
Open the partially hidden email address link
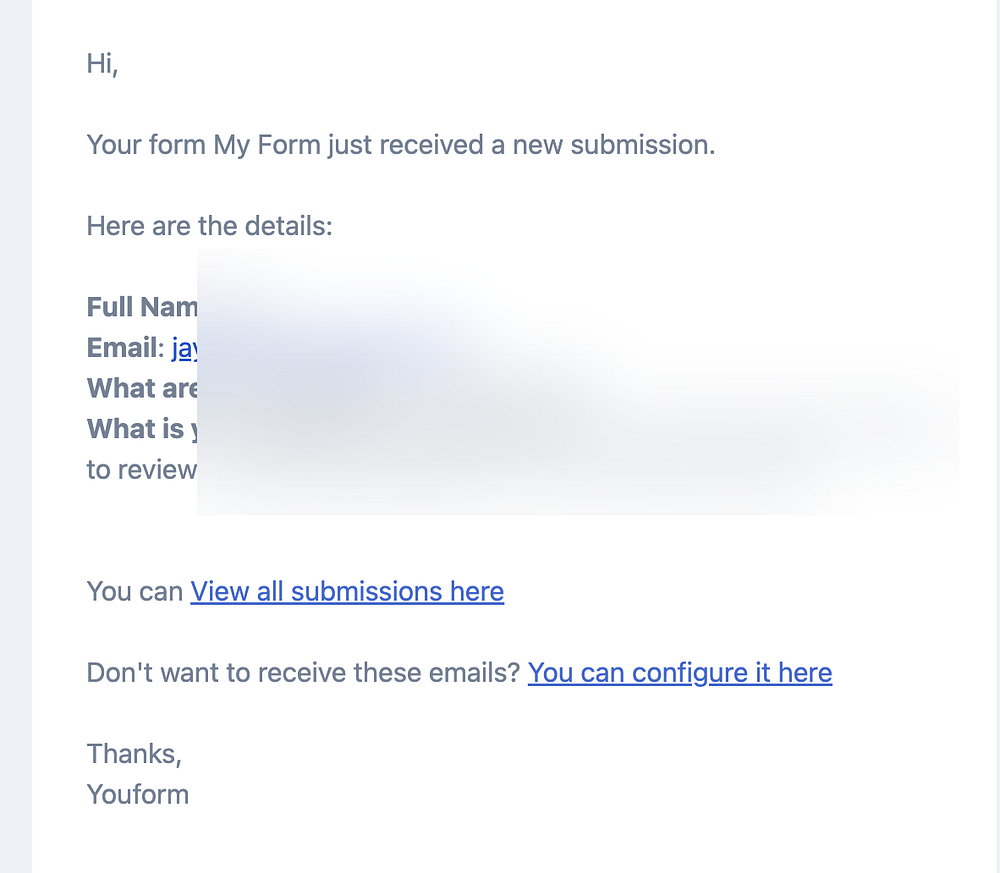tap(185, 348)
